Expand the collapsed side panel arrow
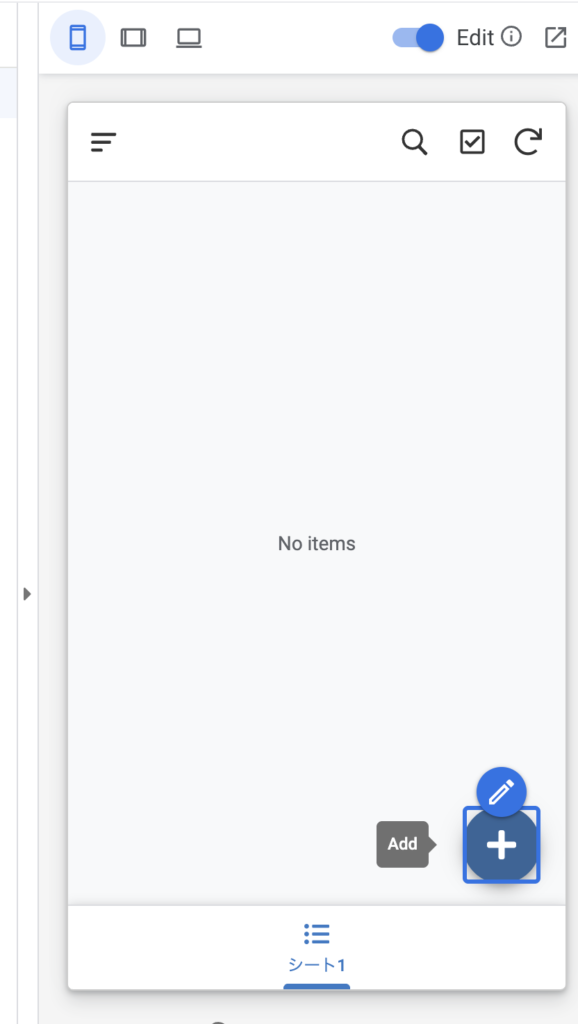This screenshot has height=1024, width=578. (27, 594)
